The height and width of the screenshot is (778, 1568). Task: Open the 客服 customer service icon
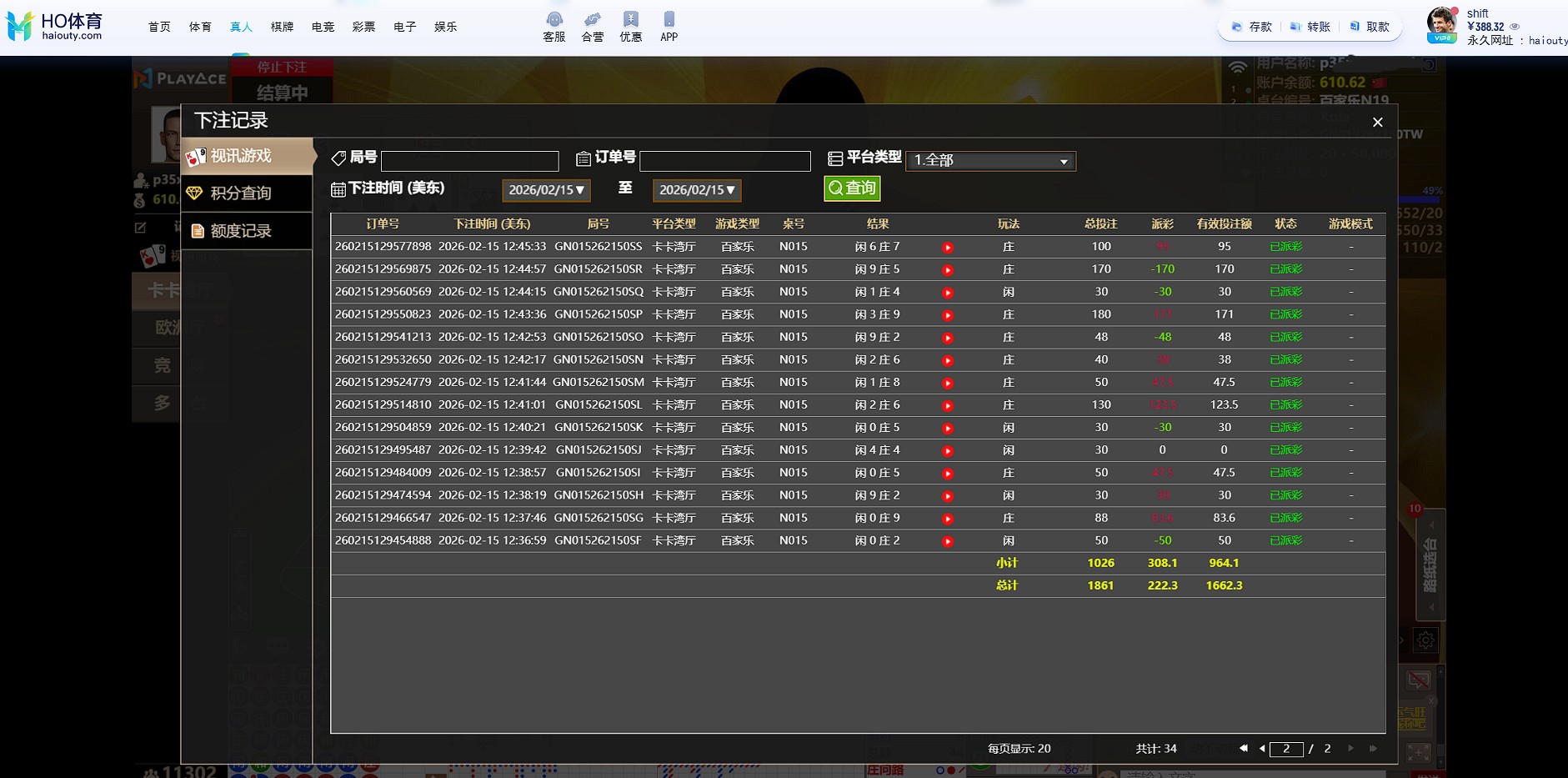[x=554, y=26]
